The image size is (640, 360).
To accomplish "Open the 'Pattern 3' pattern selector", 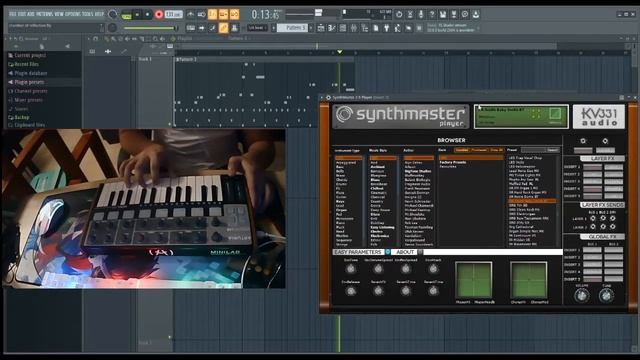I will click(x=292, y=28).
